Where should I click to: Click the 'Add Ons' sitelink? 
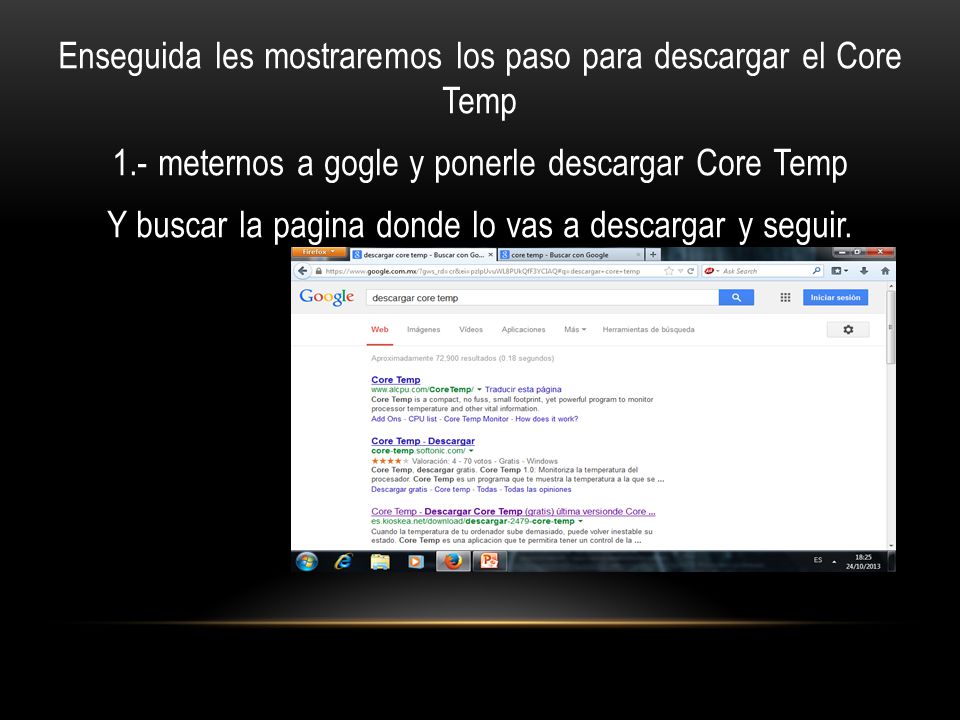[x=386, y=419]
